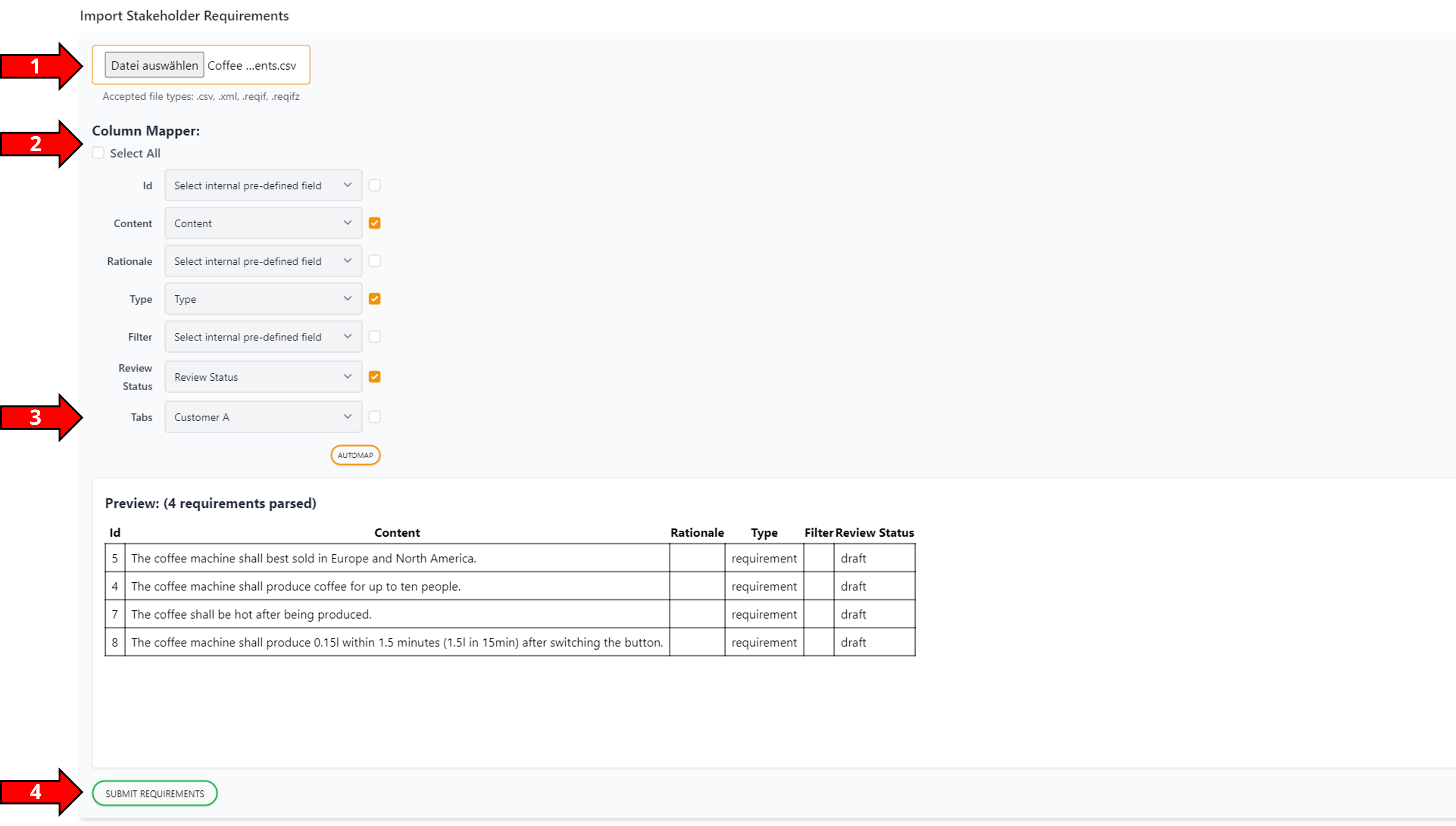Viewport: 1456px width, 826px height.
Task: Click the Rationale column header in preview
Action: tap(697, 533)
